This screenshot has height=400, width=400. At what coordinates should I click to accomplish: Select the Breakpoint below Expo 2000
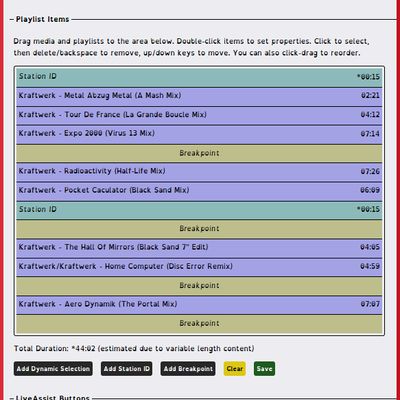click(x=199, y=154)
